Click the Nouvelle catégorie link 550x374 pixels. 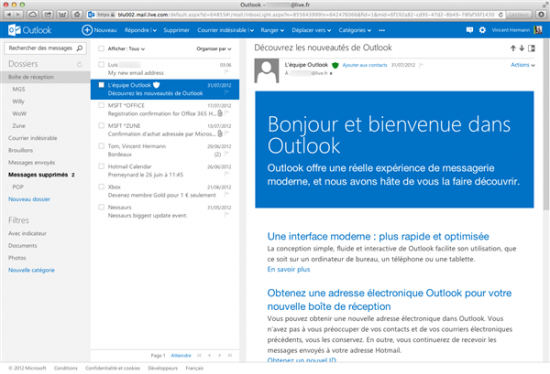coord(32,270)
